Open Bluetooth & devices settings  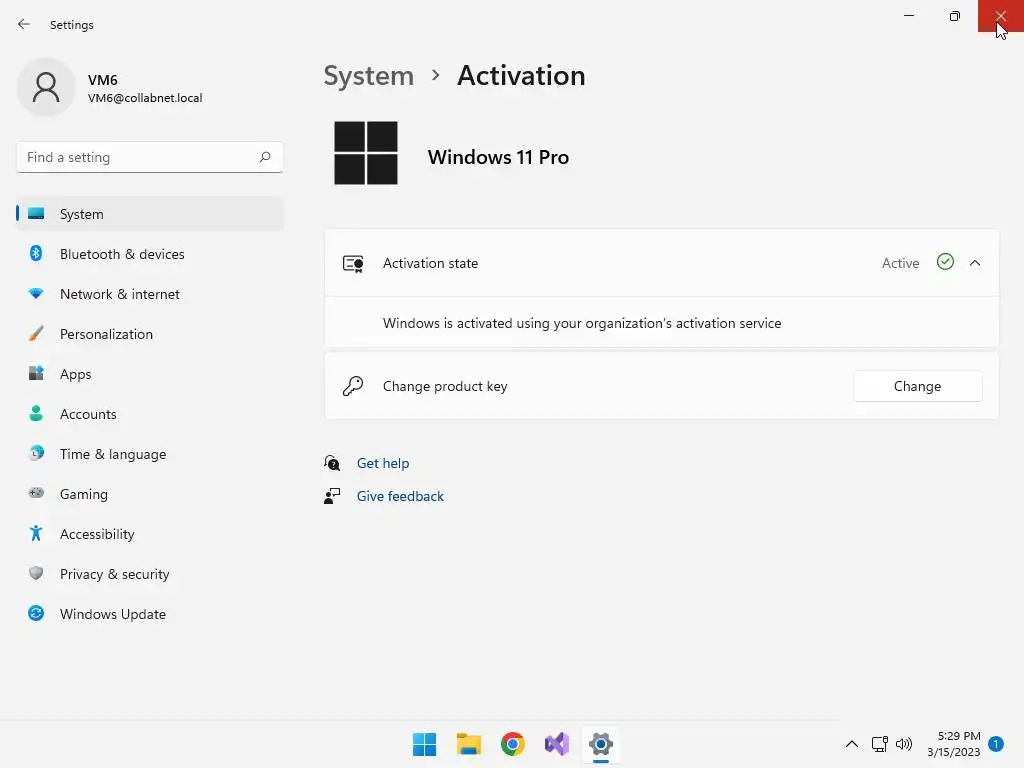pos(150,254)
